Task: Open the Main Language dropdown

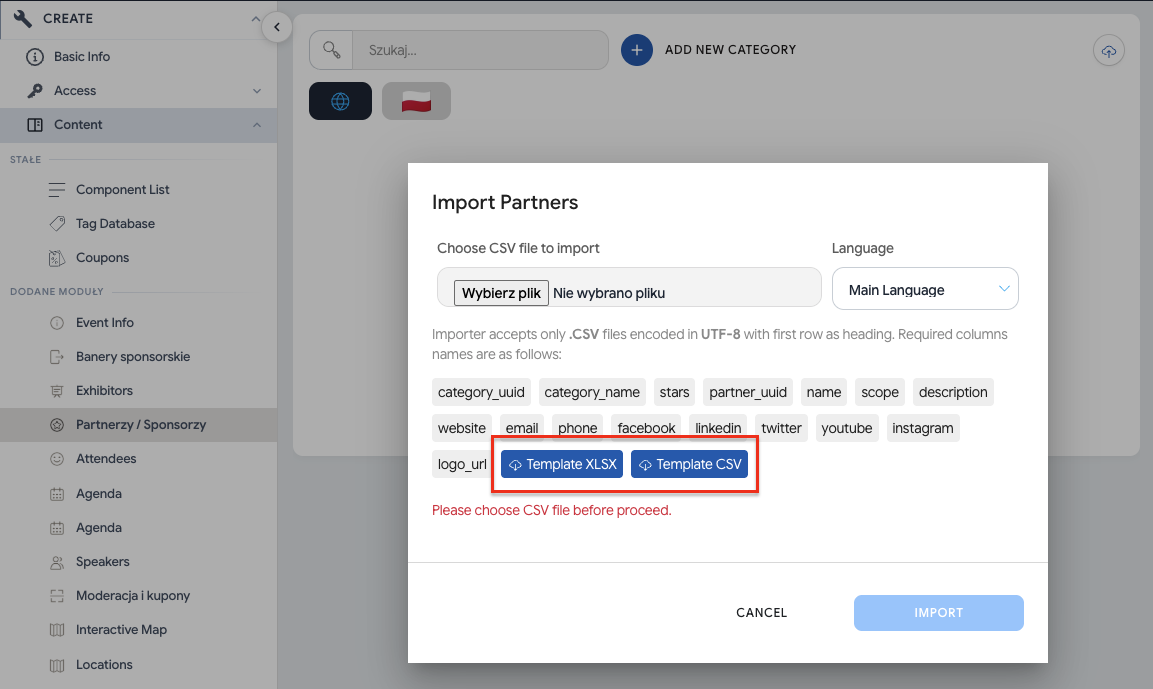Action: coord(925,289)
